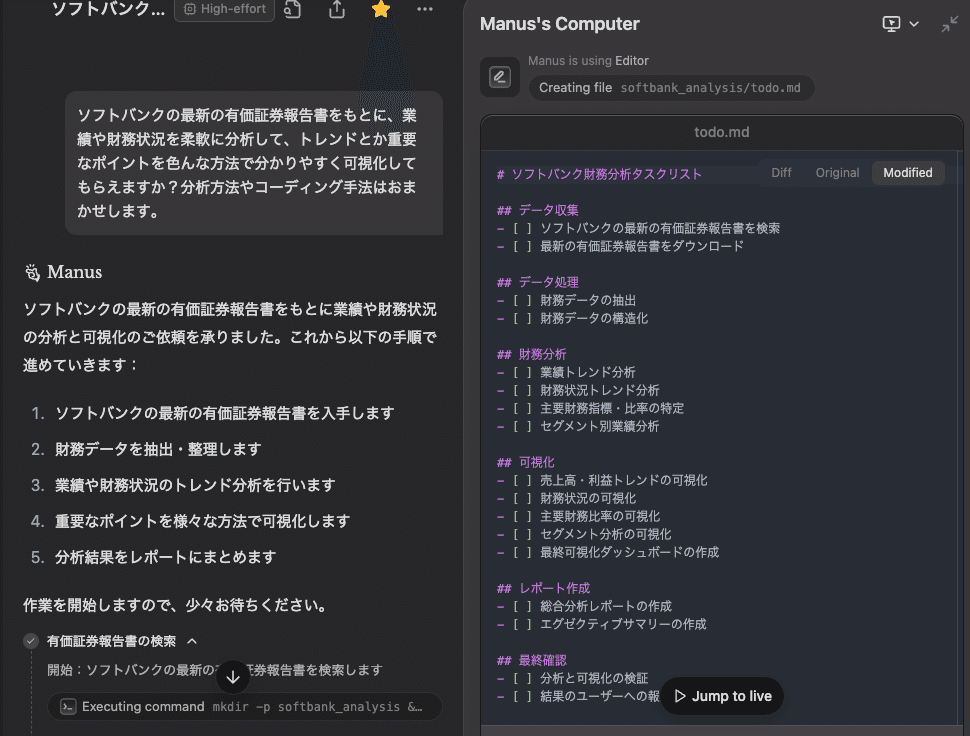Collapse the 有価証券報告書の検索 step chevron
The height and width of the screenshot is (736, 970).
(192, 641)
